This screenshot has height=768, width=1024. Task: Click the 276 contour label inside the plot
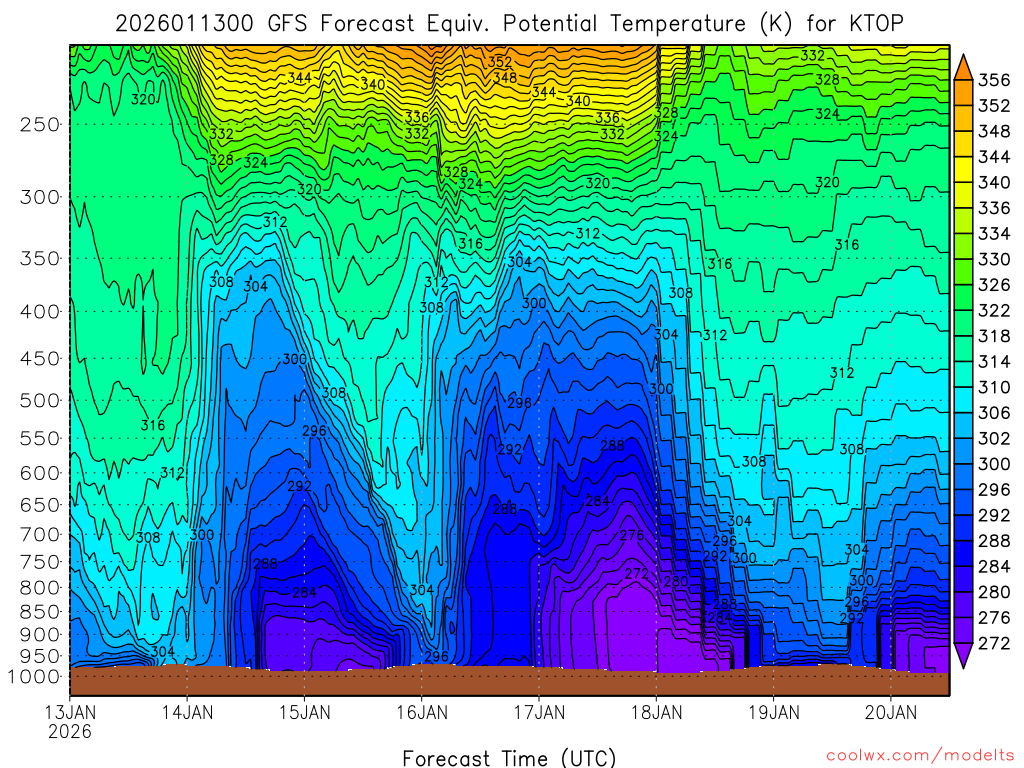(x=632, y=536)
